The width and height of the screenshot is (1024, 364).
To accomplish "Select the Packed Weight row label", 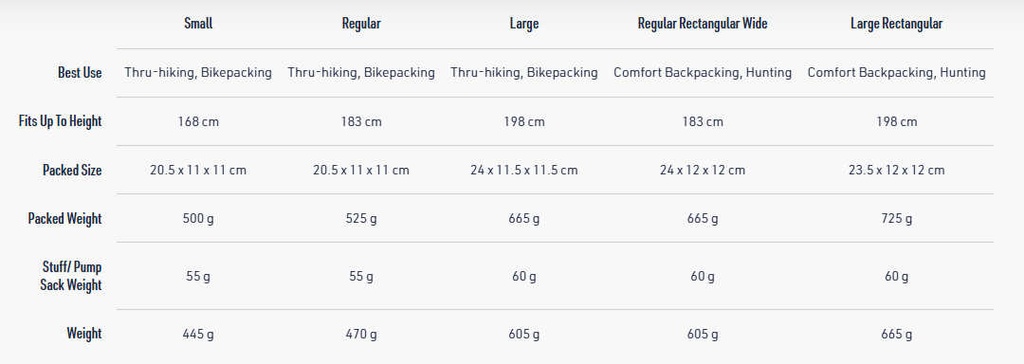I will [x=65, y=218].
